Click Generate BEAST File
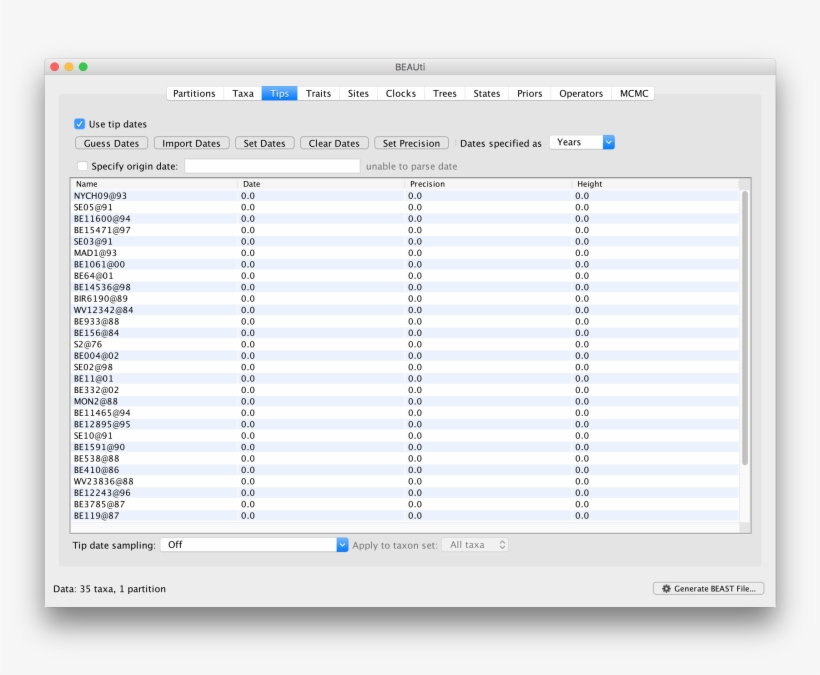The height and width of the screenshot is (675, 820). point(709,589)
